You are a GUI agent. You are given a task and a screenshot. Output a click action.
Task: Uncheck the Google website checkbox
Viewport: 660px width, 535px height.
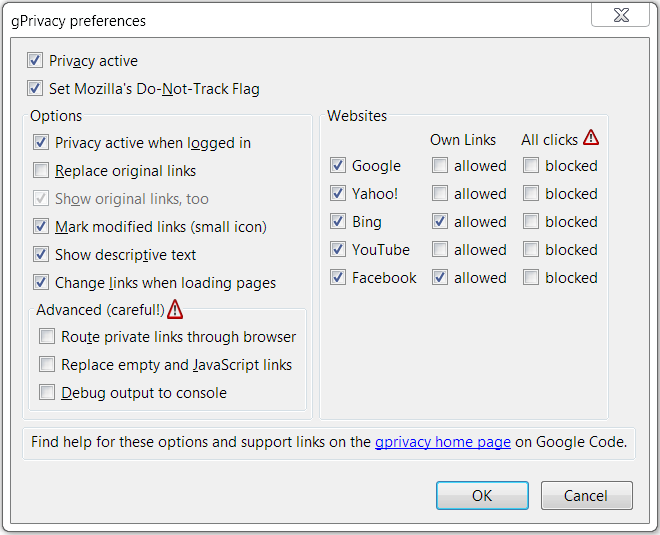[x=338, y=165]
